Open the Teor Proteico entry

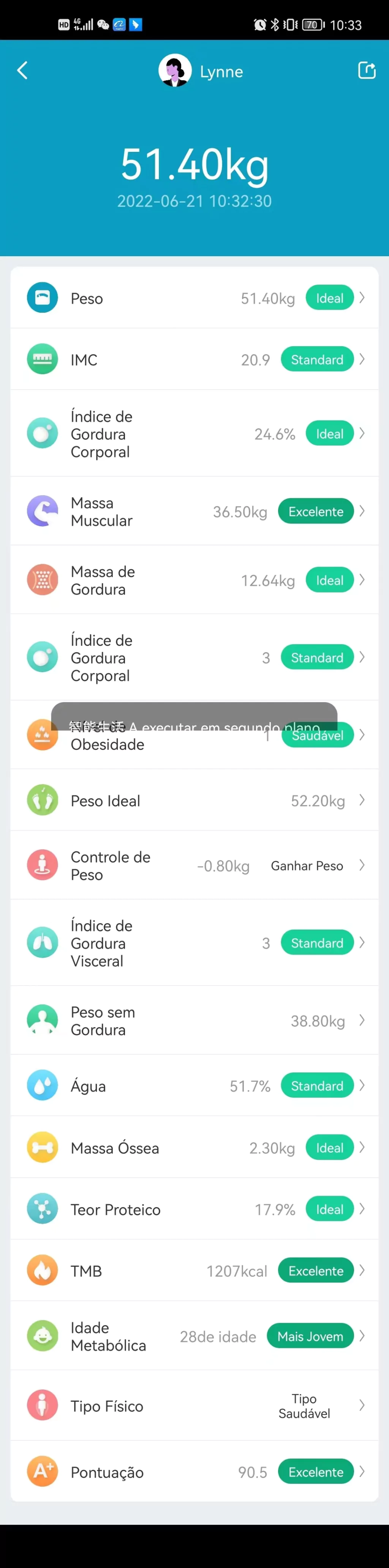[194, 1209]
